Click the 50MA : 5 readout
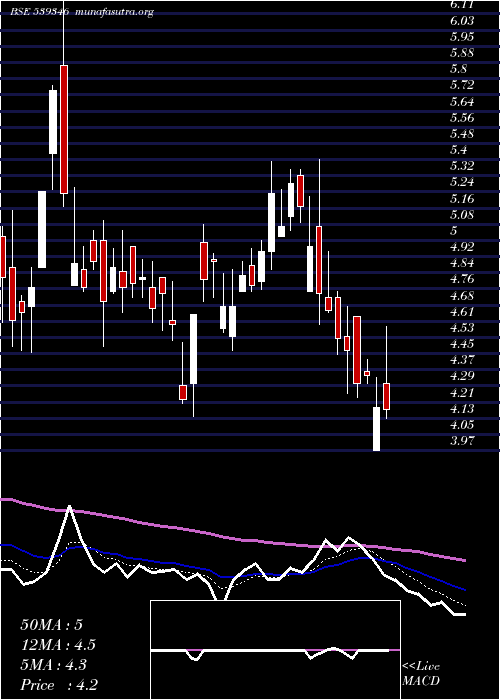Image resolution: width=500 pixels, height=700 pixels. pos(51,625)
